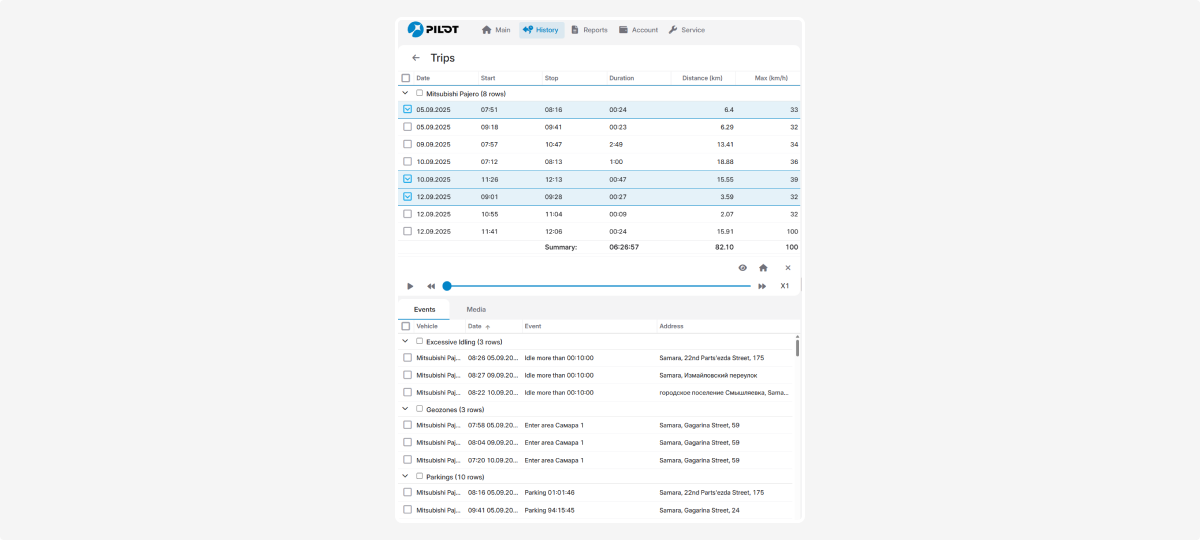Collapse the Parkings events group
Viewport: 1200px width, 540px height.
click(x=405, y=477)
